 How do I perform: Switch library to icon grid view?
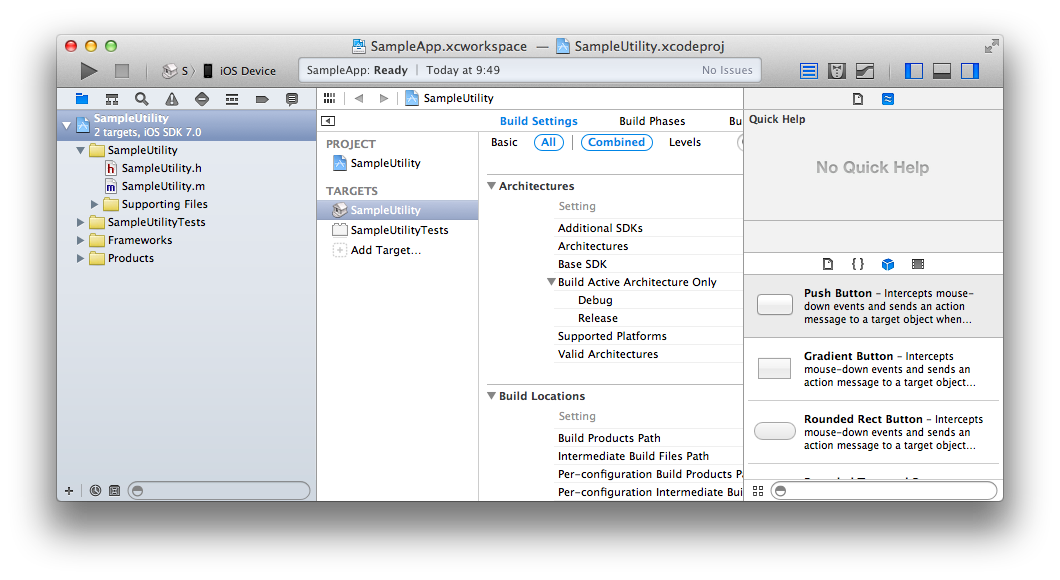click(758, 491)
